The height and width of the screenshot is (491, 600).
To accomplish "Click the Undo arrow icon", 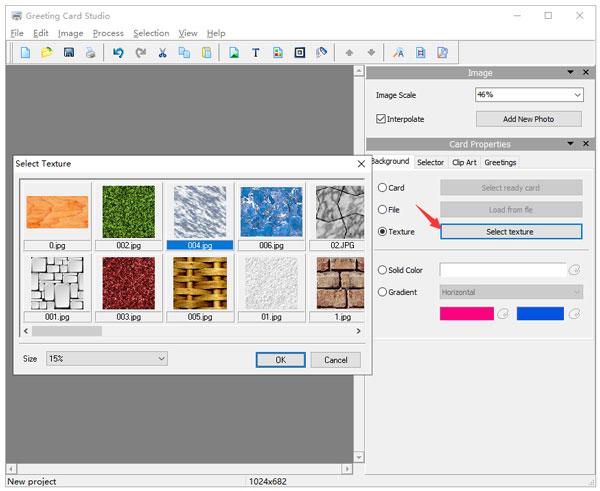I will (118, 53).
